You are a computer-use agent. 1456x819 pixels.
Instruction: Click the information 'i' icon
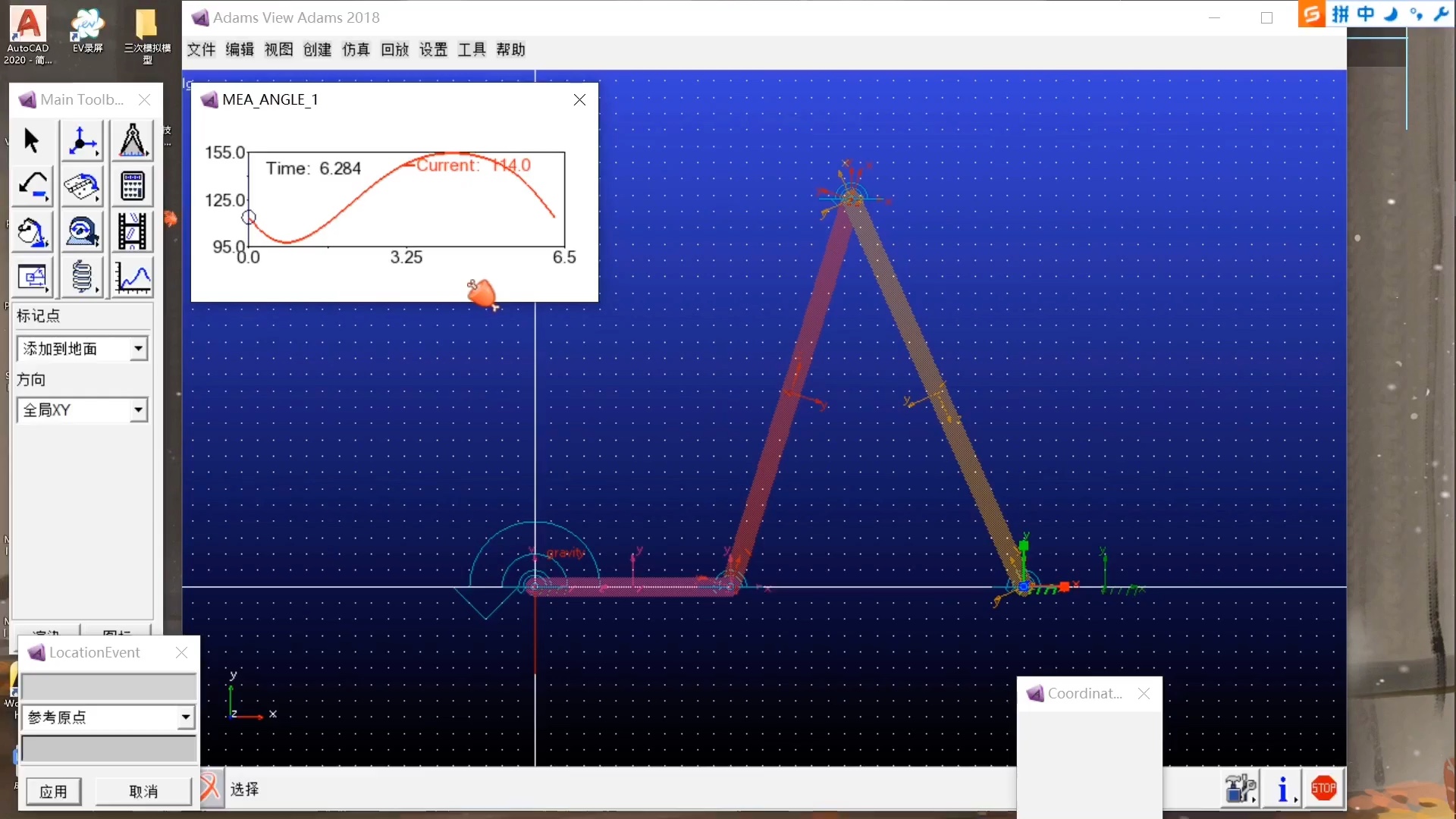pos(1283,789)
